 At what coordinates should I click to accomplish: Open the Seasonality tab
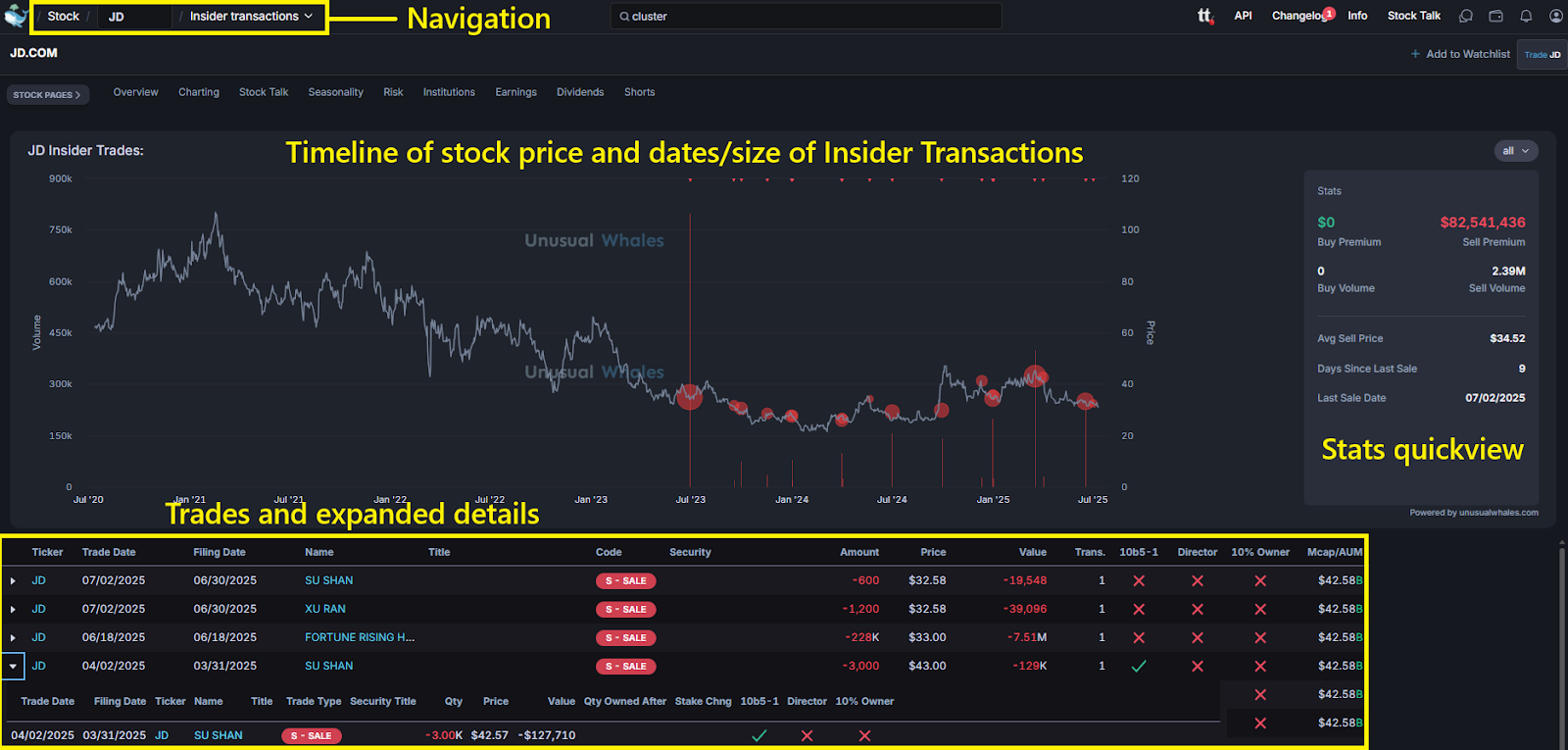(x=335, y=92)
